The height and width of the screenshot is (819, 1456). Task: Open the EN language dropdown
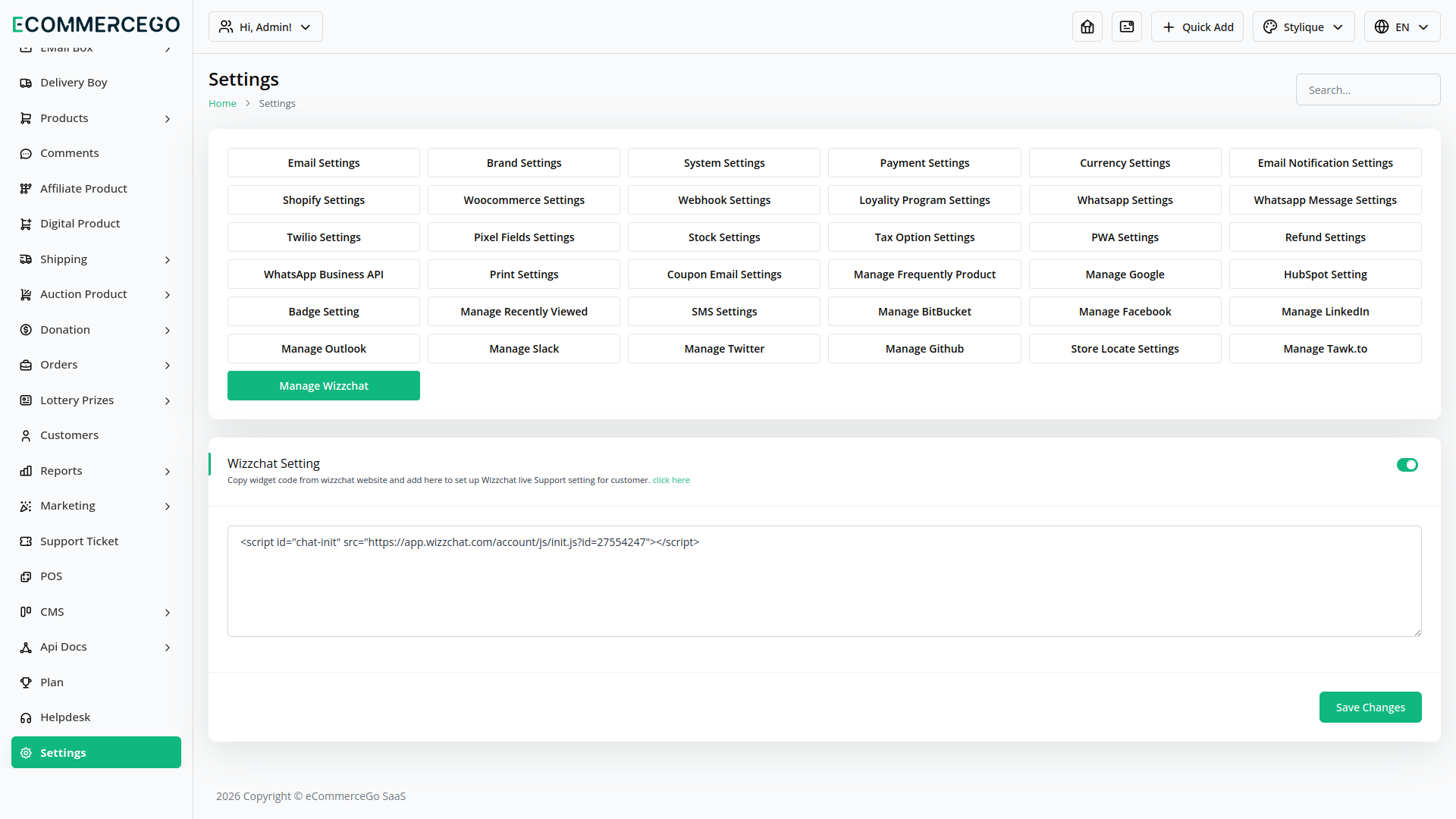point(1402,27)
